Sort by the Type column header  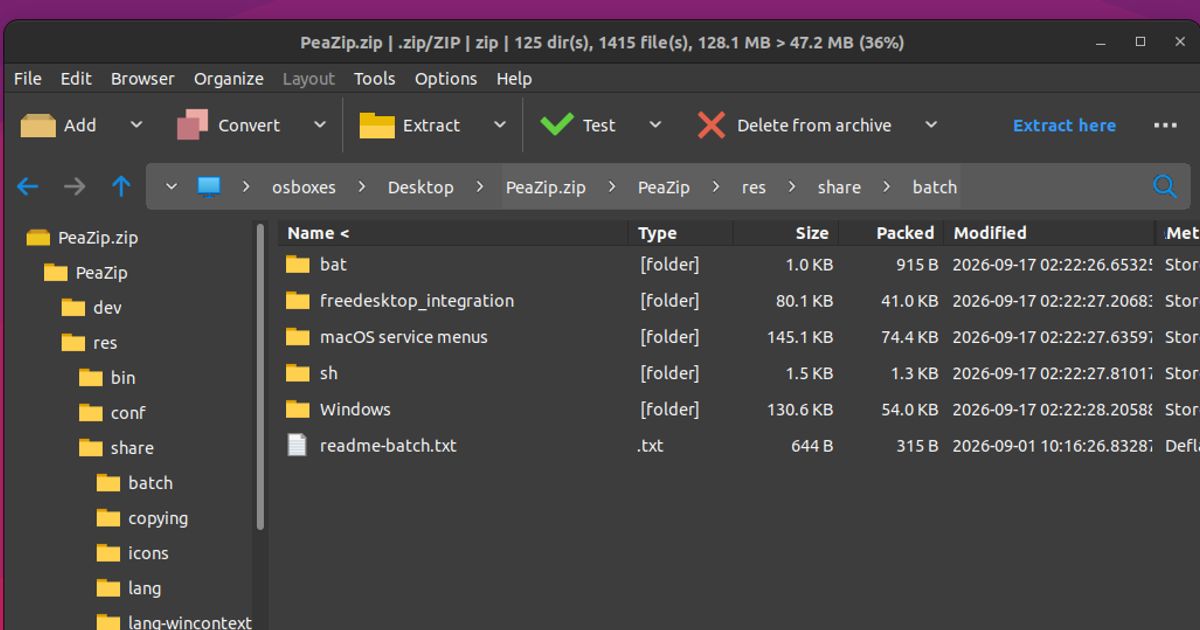coord(682,233)
